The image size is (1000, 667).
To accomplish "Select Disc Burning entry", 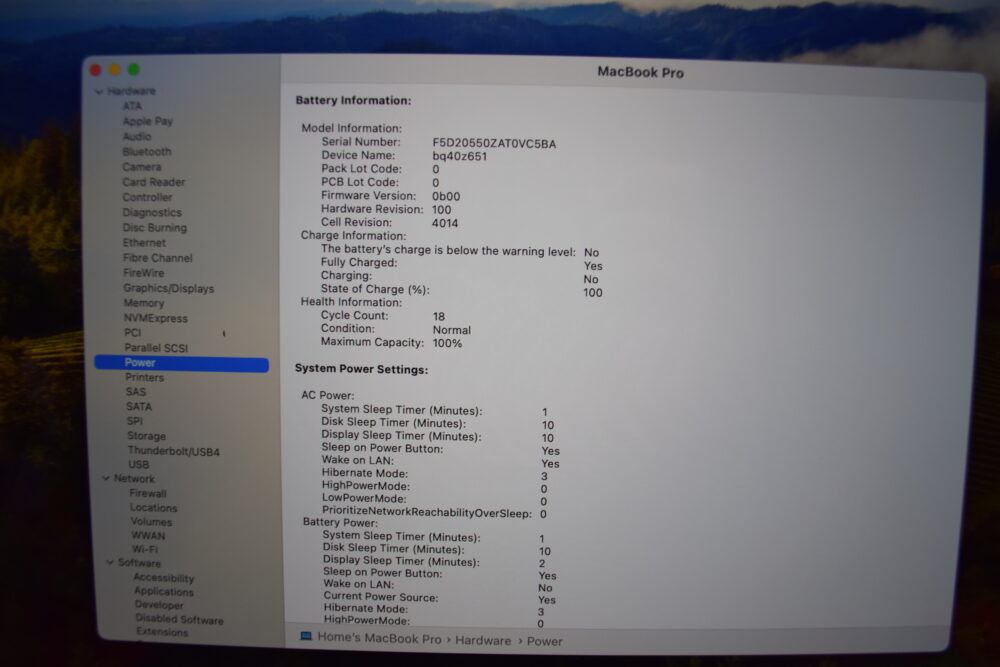I will [154, 228].
